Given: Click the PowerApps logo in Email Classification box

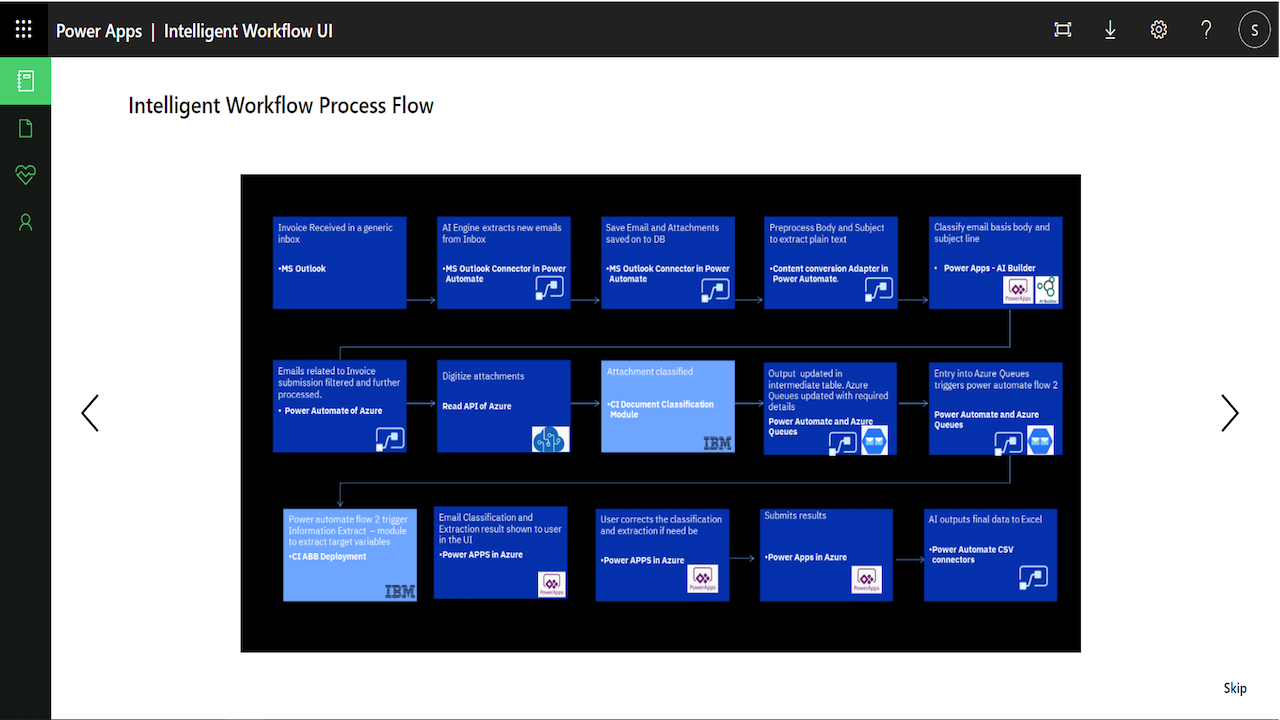Looking at the screenshot, I should point(552,585).
